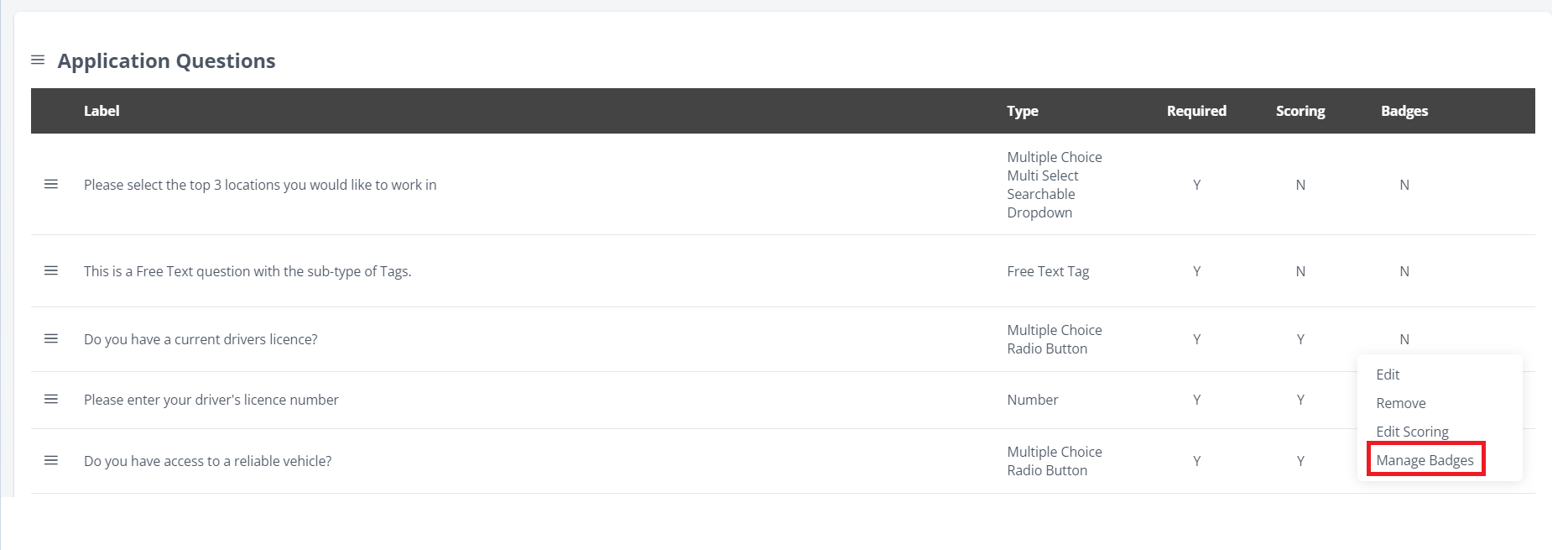Click the Scoring column header
1568x550 pixels.
tap(1300, 111)
